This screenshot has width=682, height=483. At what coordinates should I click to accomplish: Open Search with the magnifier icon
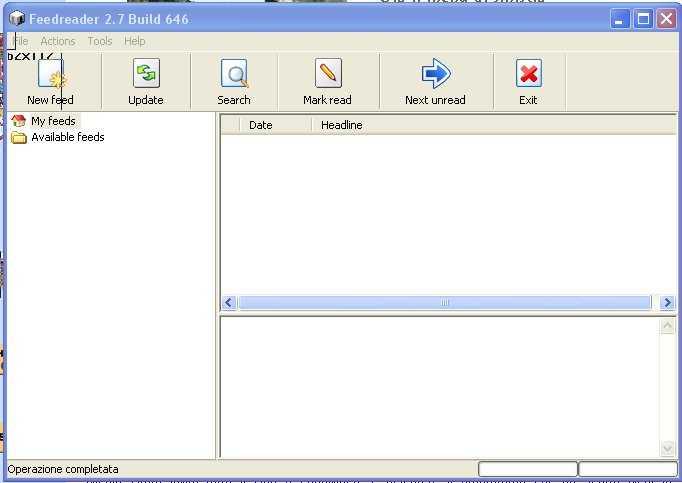(234, 74)
